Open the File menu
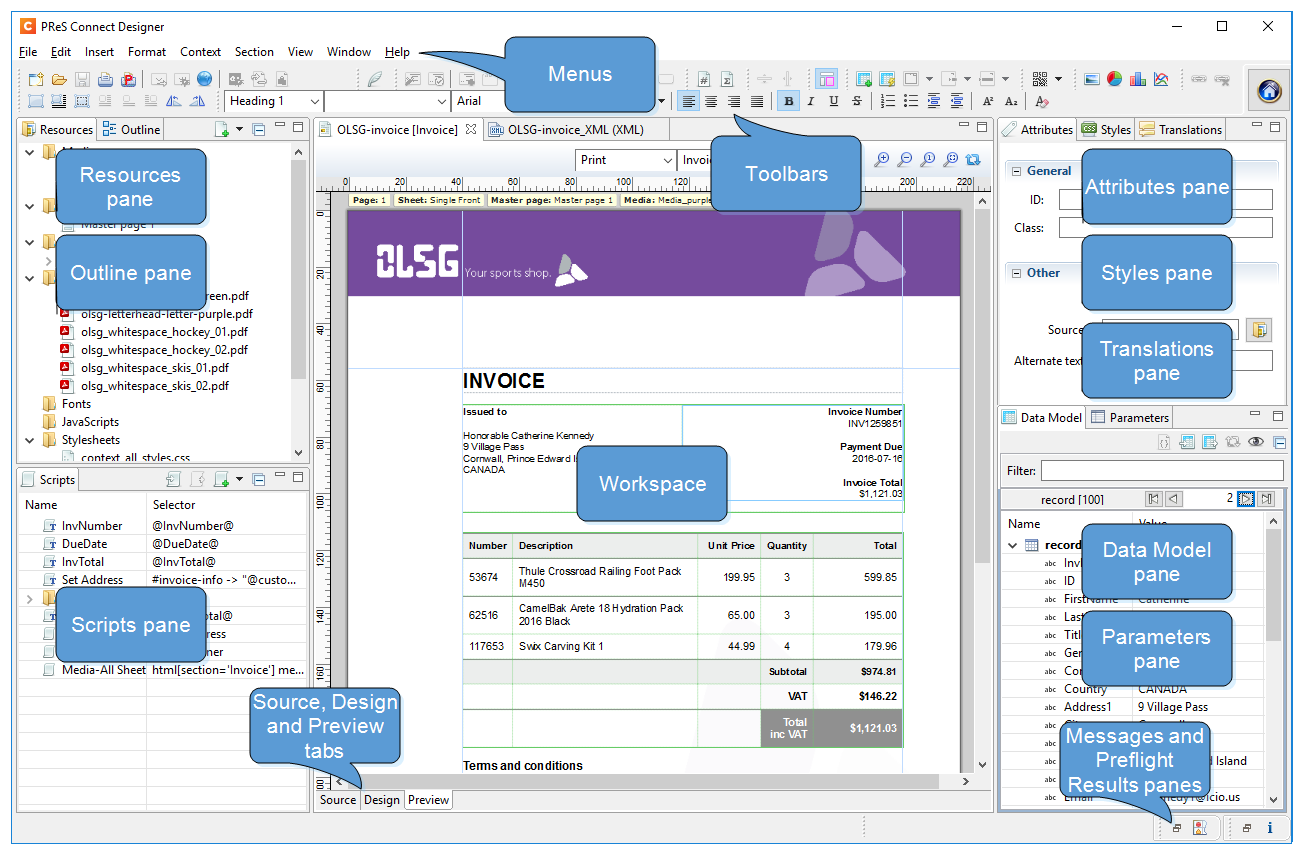Viewport: 1293px width, 844px height. pyautogui.click(x=28, y=52)
